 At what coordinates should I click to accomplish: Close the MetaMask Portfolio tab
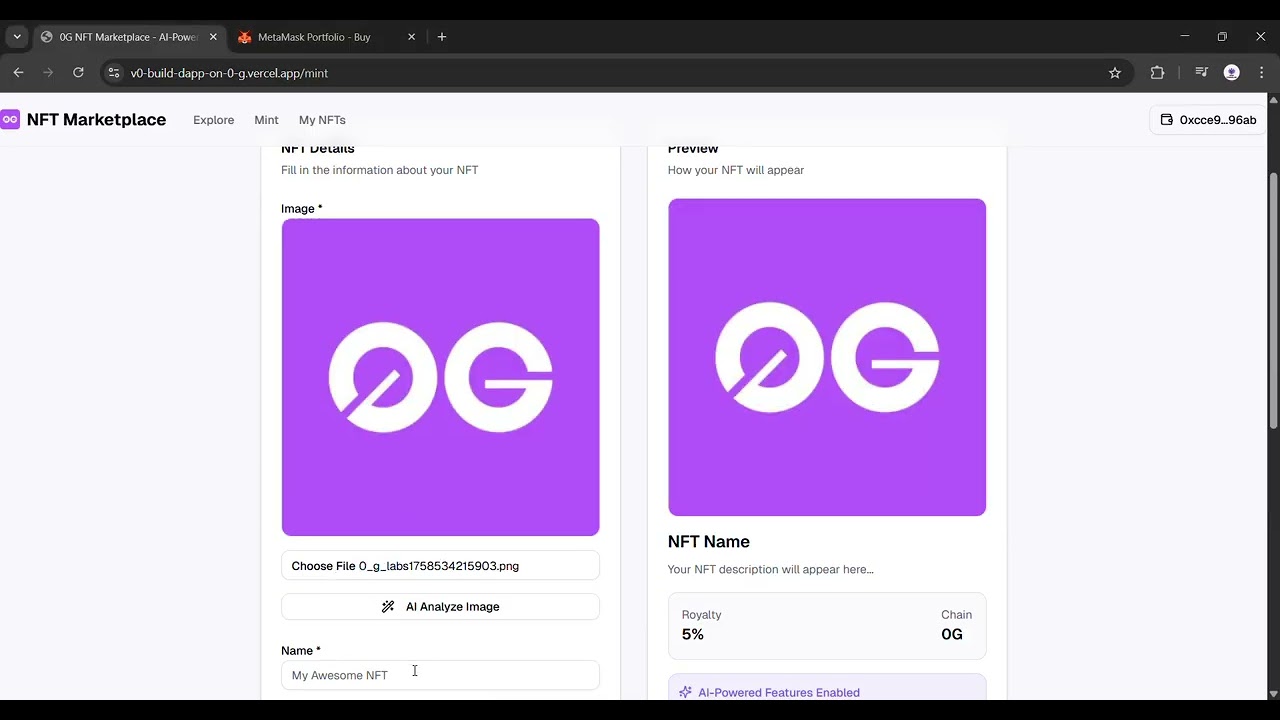pos(411,37)
